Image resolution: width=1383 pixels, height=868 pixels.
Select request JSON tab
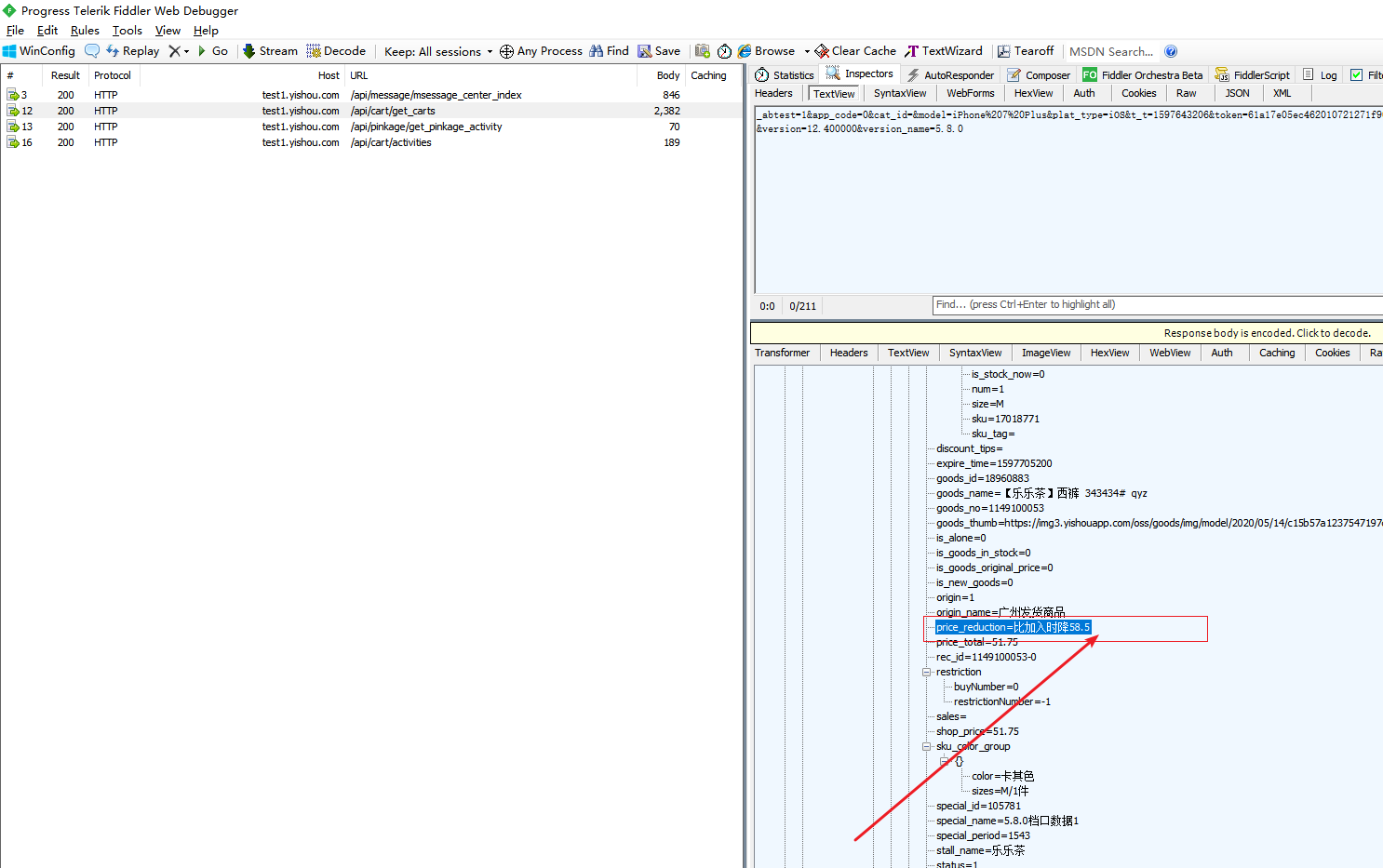tap(1237, 93)
